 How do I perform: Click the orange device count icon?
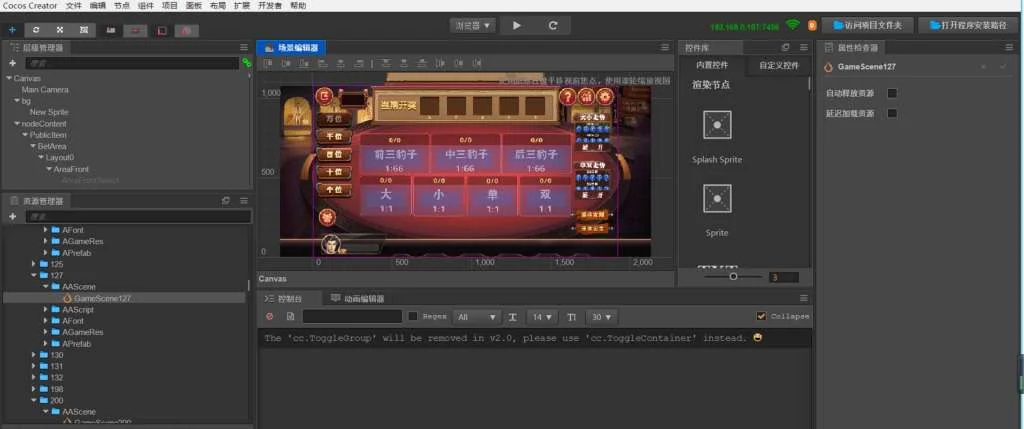pos(812,25)
